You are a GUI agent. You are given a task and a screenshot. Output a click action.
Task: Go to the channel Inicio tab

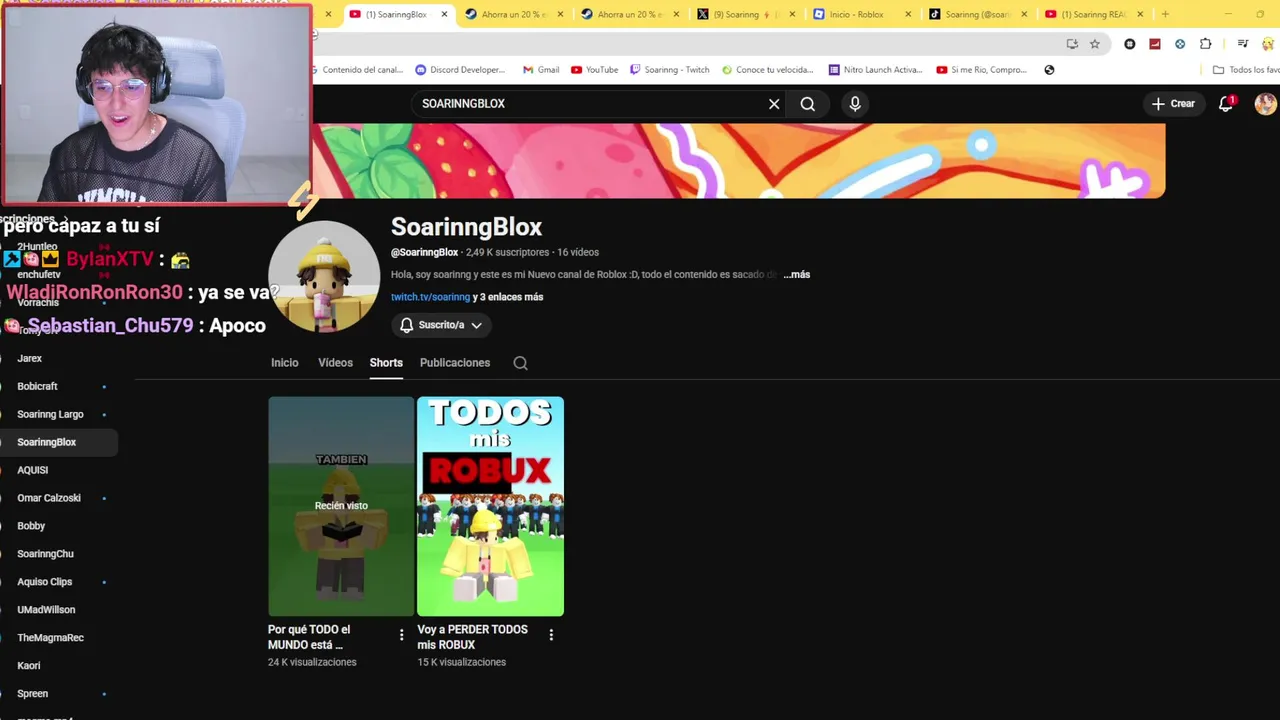tap(285, 363)
